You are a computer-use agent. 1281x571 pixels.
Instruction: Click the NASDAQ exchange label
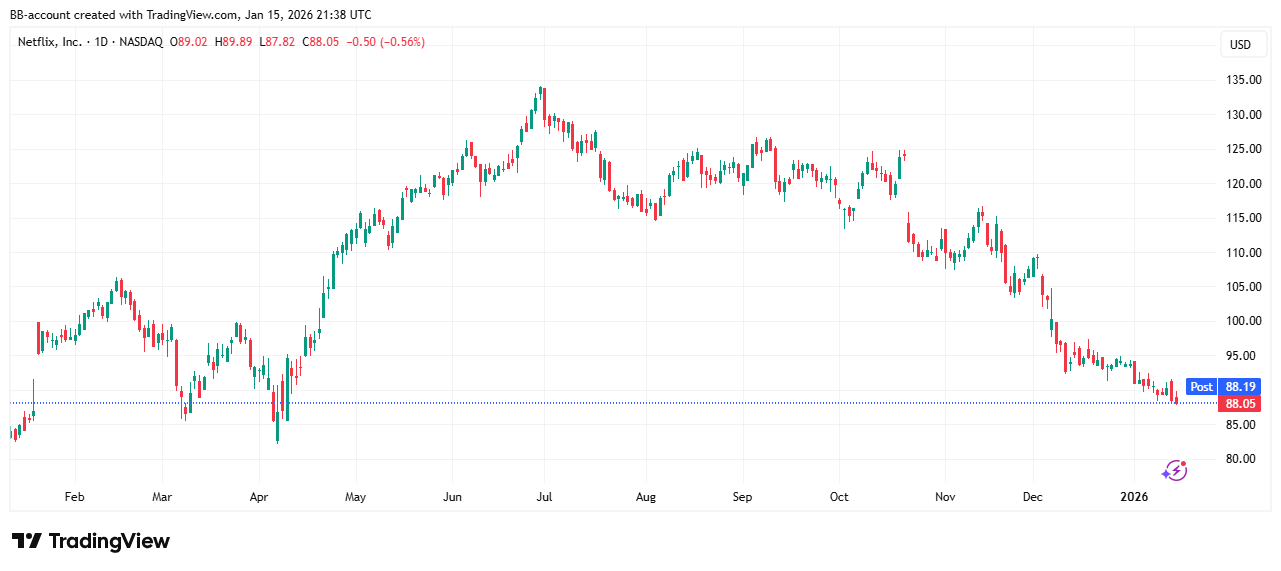[x=142, y=42]
